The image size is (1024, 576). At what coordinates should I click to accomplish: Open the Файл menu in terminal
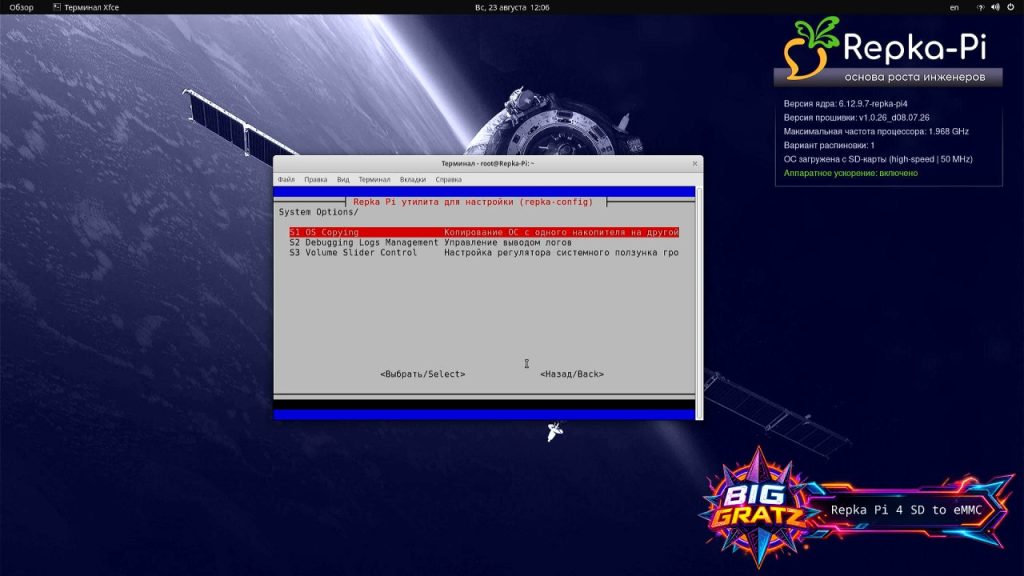(285, 180)
